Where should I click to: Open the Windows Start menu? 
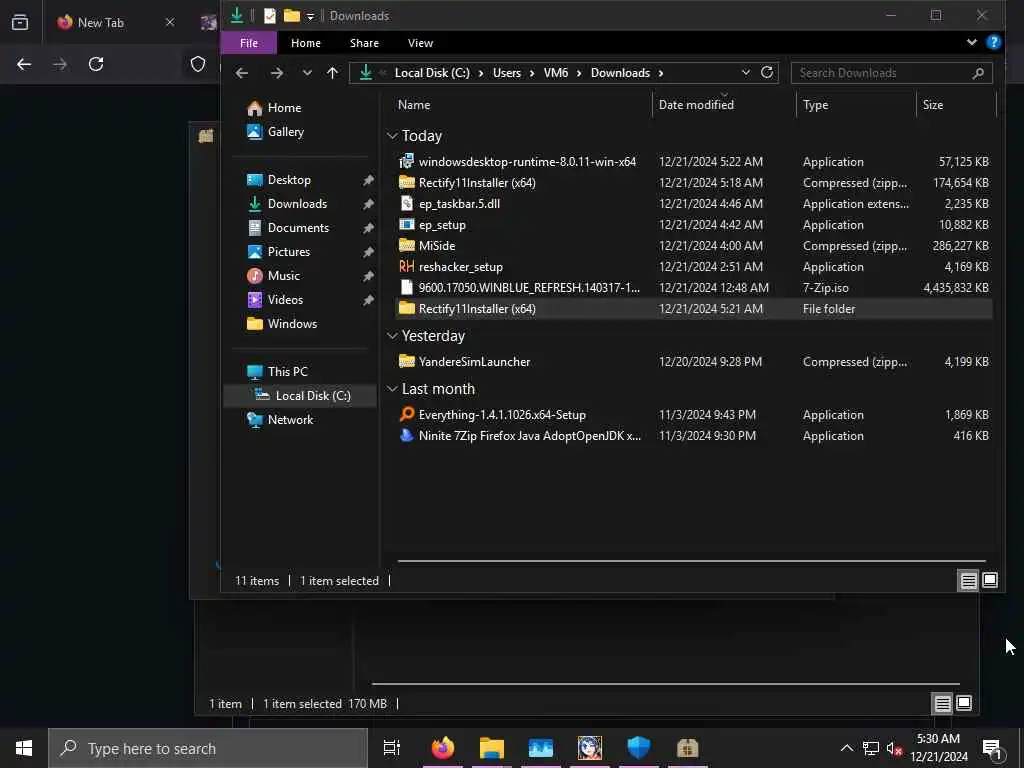coord(24,748)
